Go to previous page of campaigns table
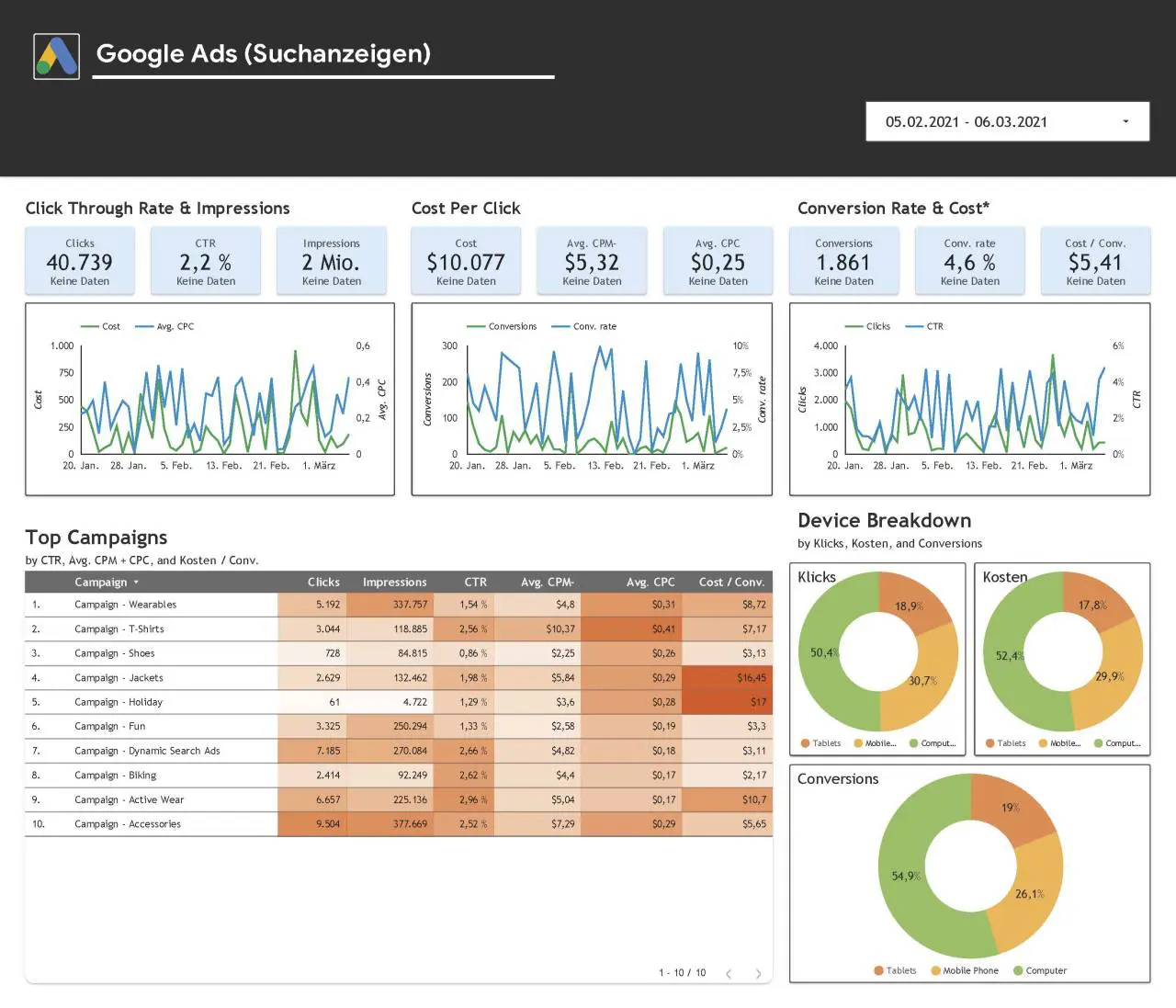Screen dimensions: 1176x1008 click(x=729, y=973)
